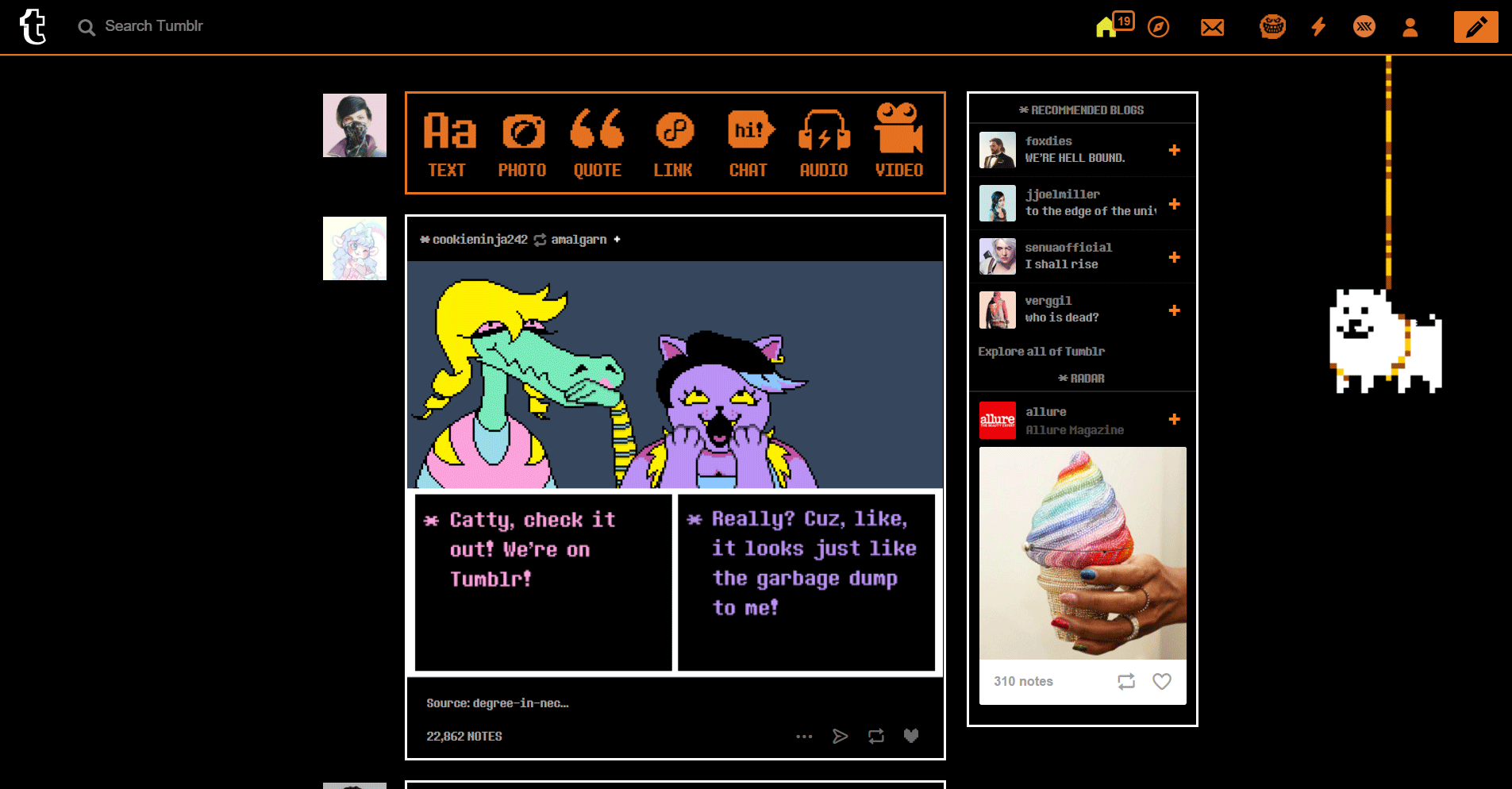Open the degree-in-nec source link

click(x=521, y=702)
